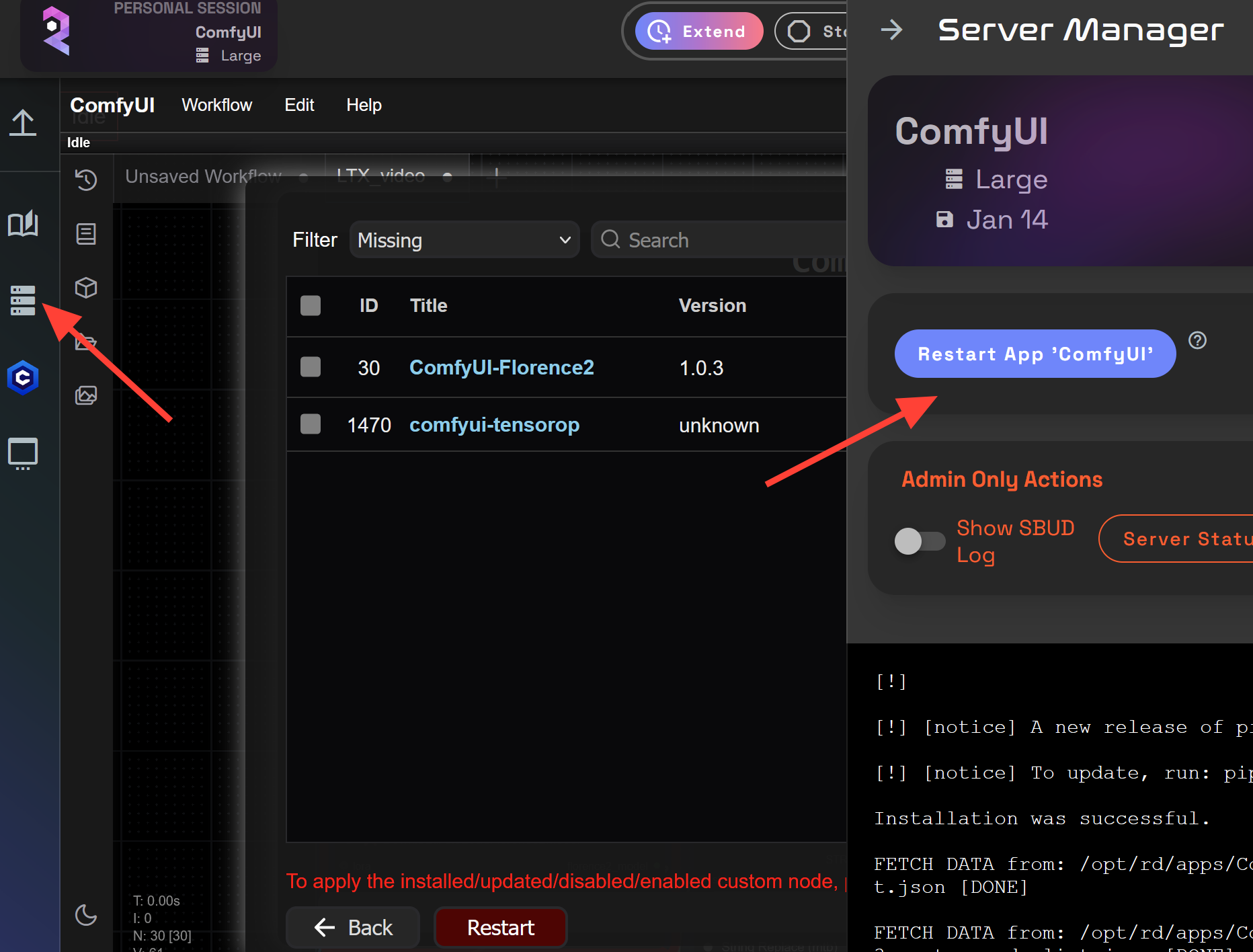Open the workflow history clock icon
The height and width of the screenshot is (952, 1253).
(86, 180)
